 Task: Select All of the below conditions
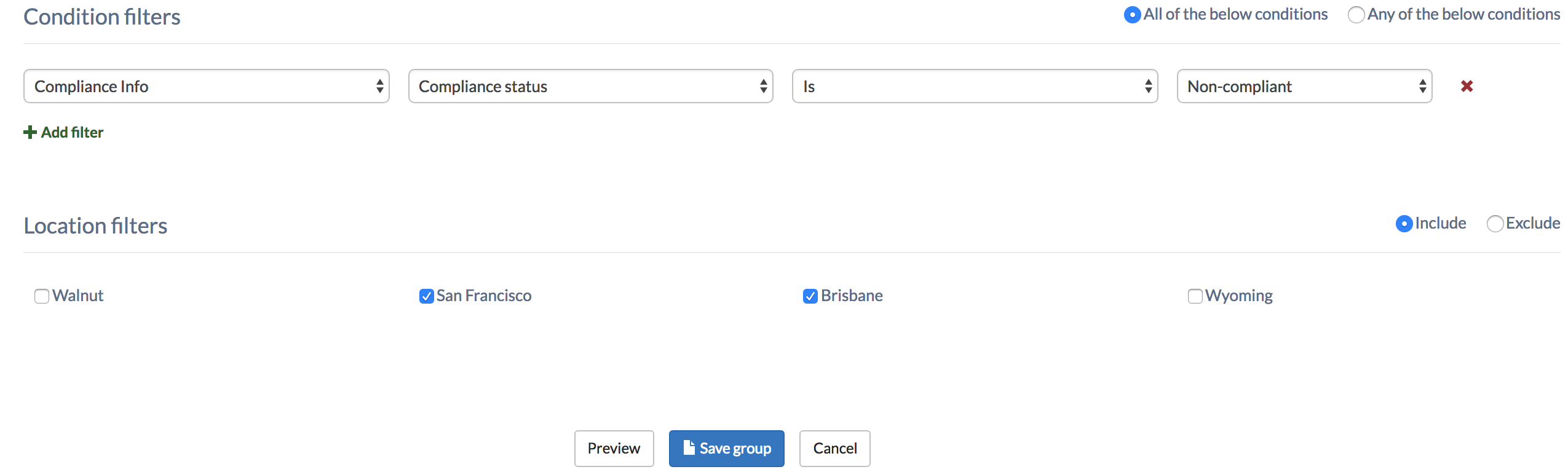tap(1132, 15)
